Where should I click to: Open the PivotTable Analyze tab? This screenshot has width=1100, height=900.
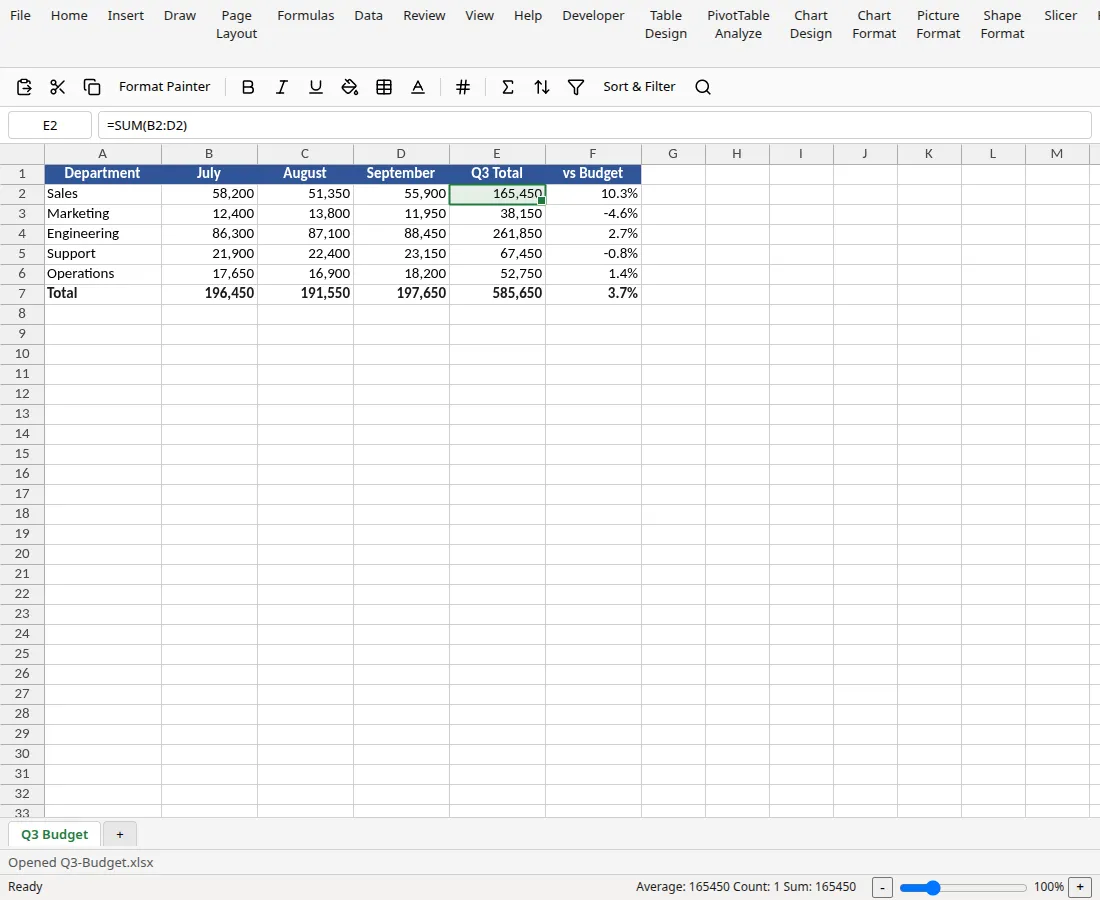coord(738,25)
